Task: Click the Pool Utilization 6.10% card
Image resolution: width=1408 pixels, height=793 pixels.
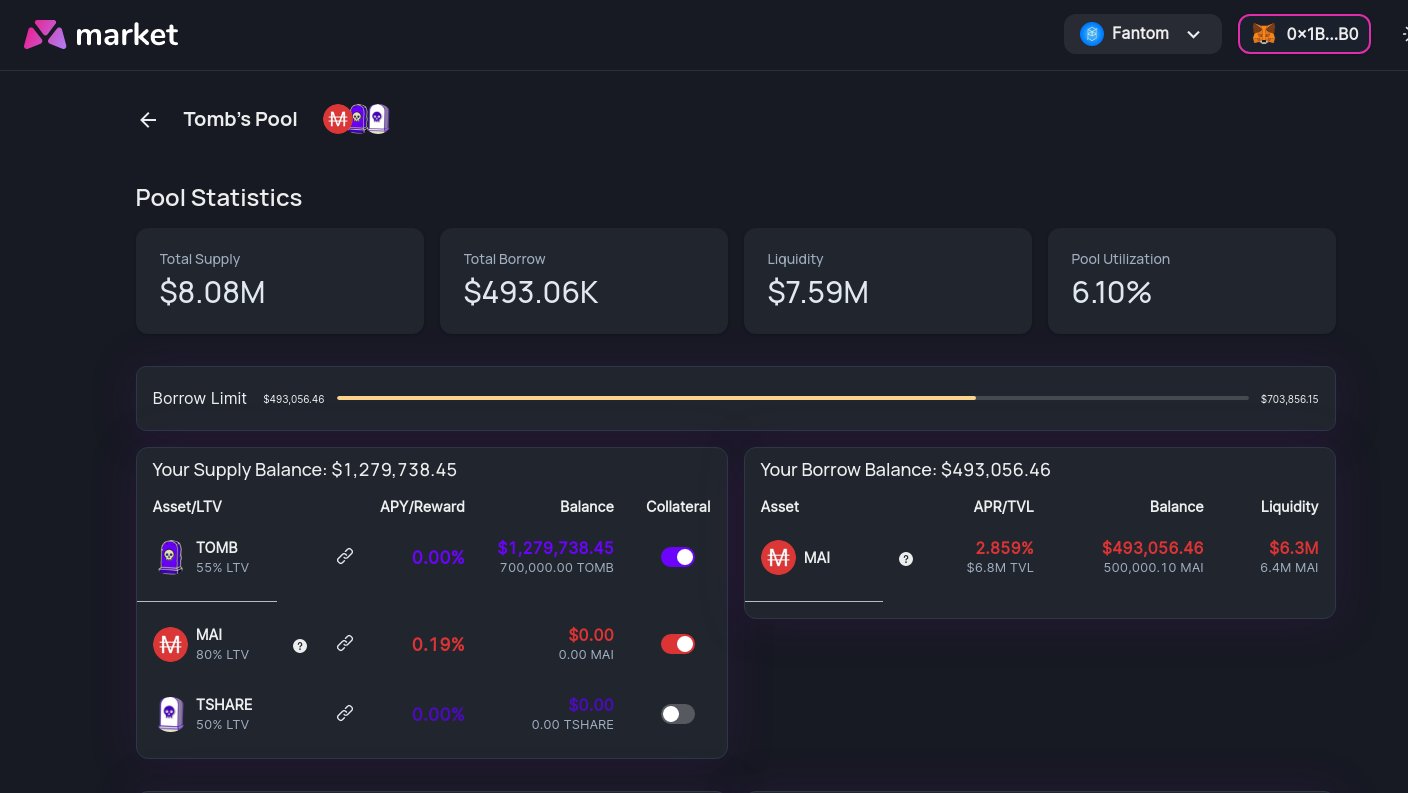Action: coord(1192,281)
